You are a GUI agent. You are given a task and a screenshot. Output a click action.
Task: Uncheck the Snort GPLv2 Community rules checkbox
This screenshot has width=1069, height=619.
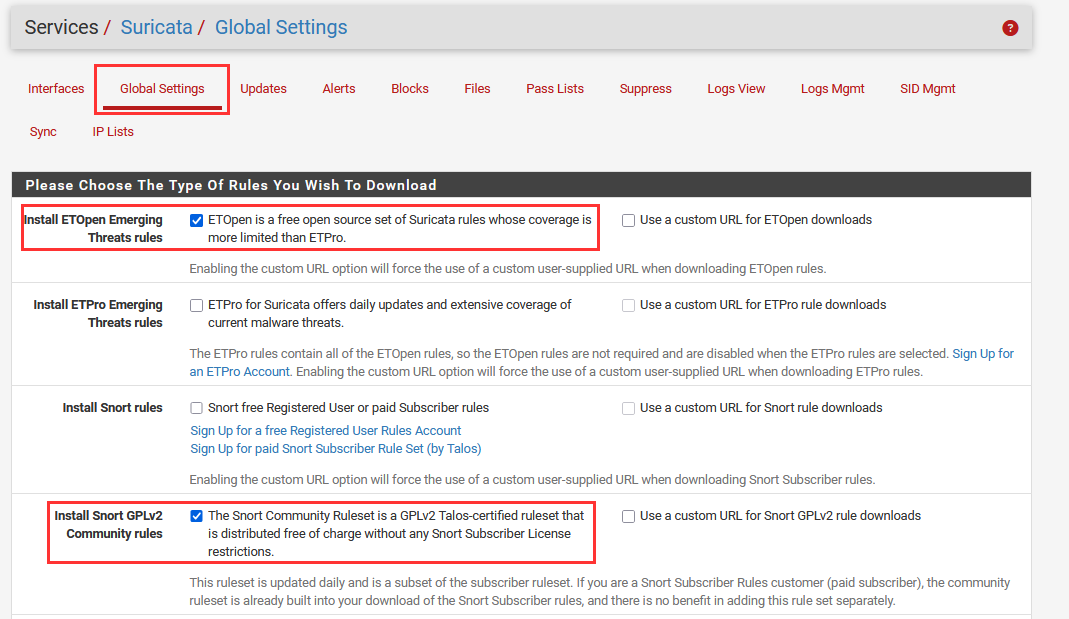[x=197, y=516]
